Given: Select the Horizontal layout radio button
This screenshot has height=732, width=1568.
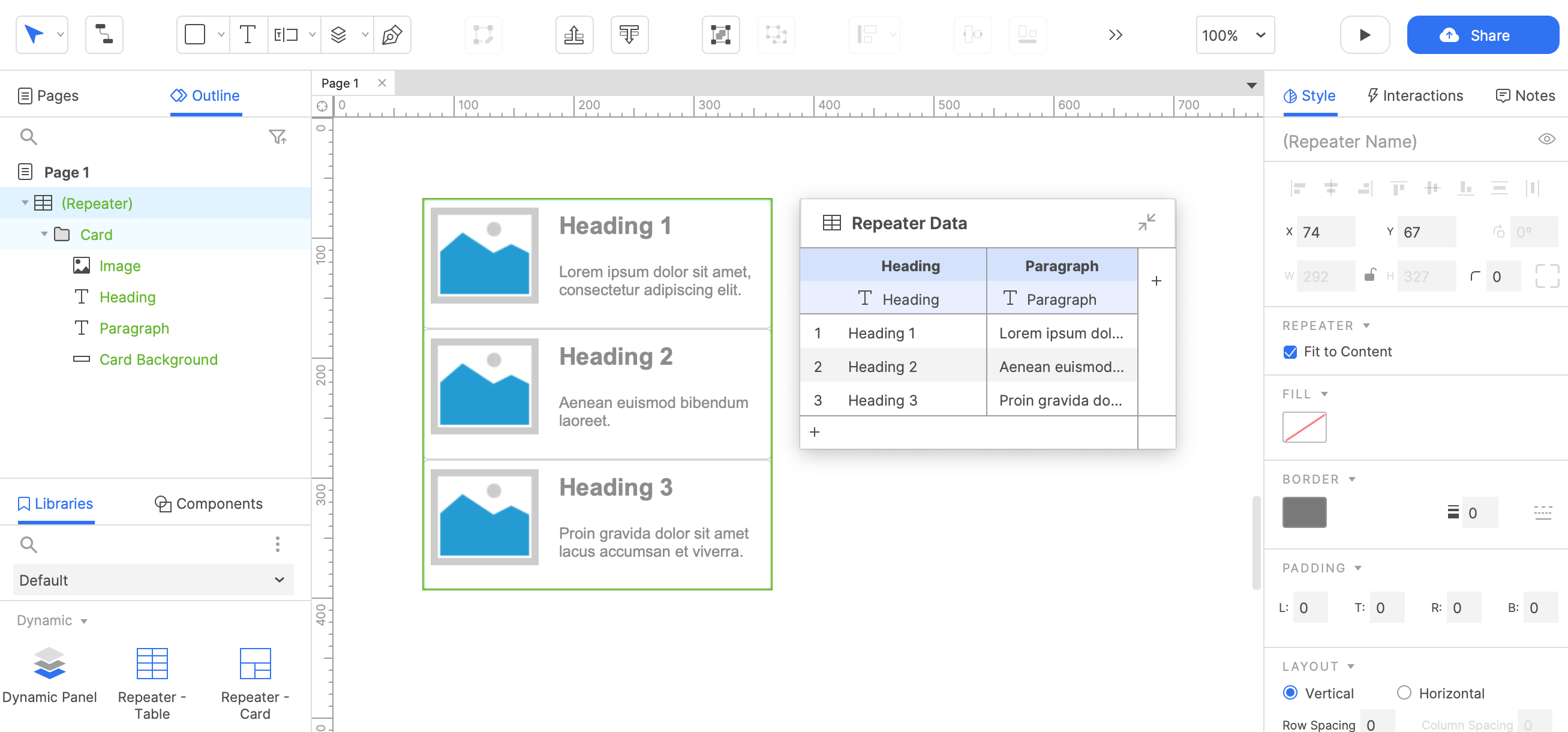Looking at the screenshot, I should [1404, 692].
